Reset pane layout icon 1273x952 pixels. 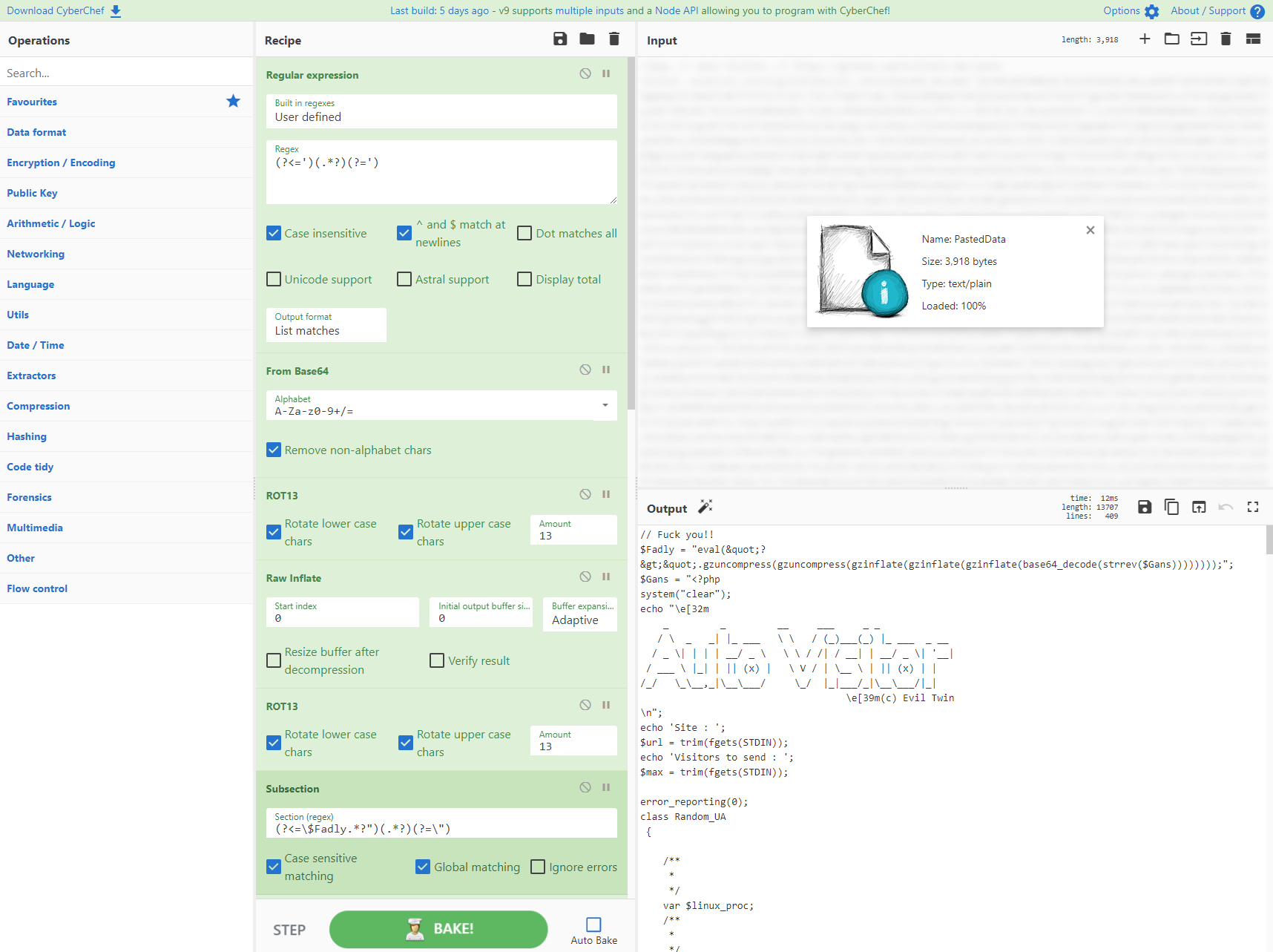(x=1253, y=39)
